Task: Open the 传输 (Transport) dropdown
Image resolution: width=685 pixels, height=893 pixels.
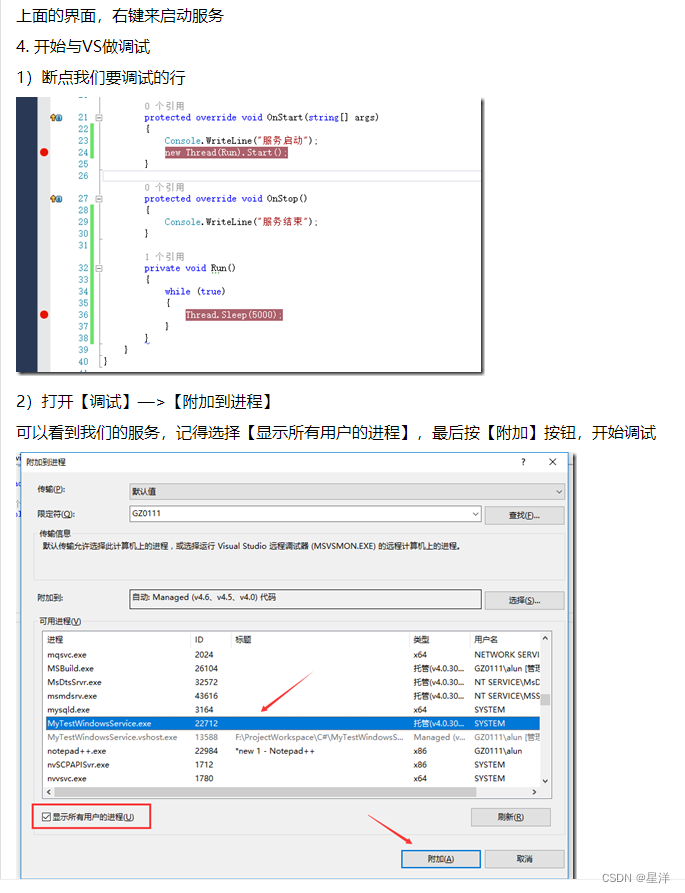Action: pos(347,491)
